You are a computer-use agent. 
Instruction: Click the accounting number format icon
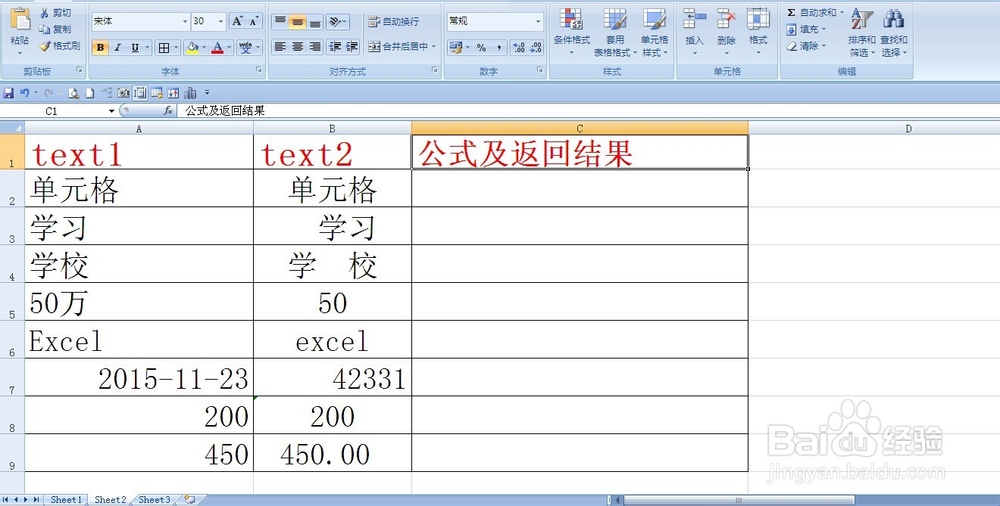455,47
